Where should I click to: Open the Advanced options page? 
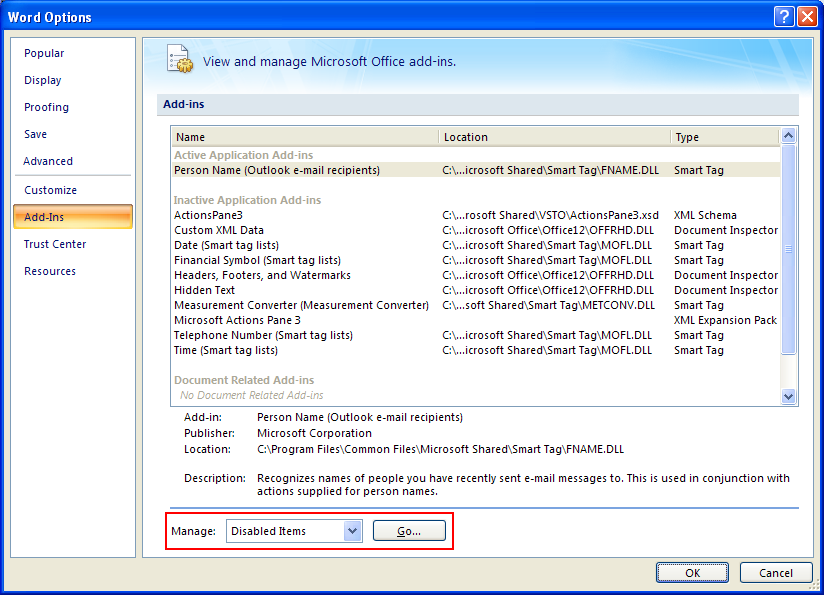point(48,162)
